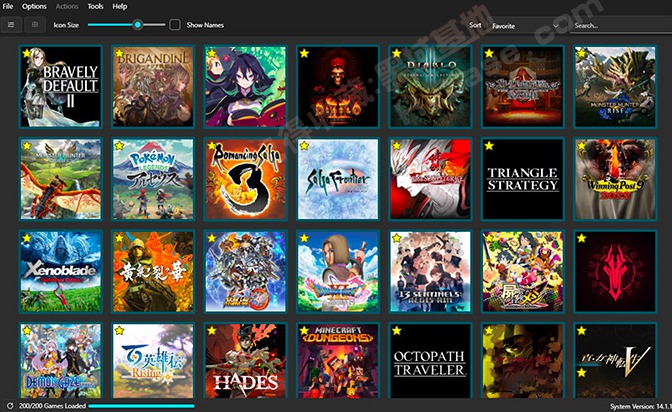
Task: Adjust the Icon Size slider
Action: (126, 25)
